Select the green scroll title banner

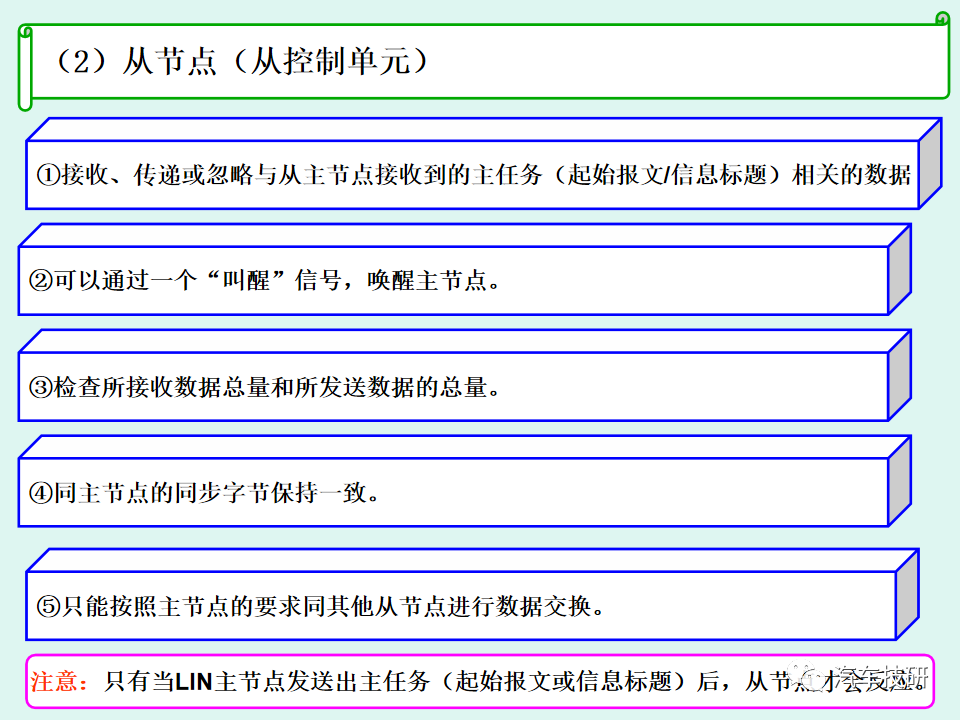coord(480,60)
